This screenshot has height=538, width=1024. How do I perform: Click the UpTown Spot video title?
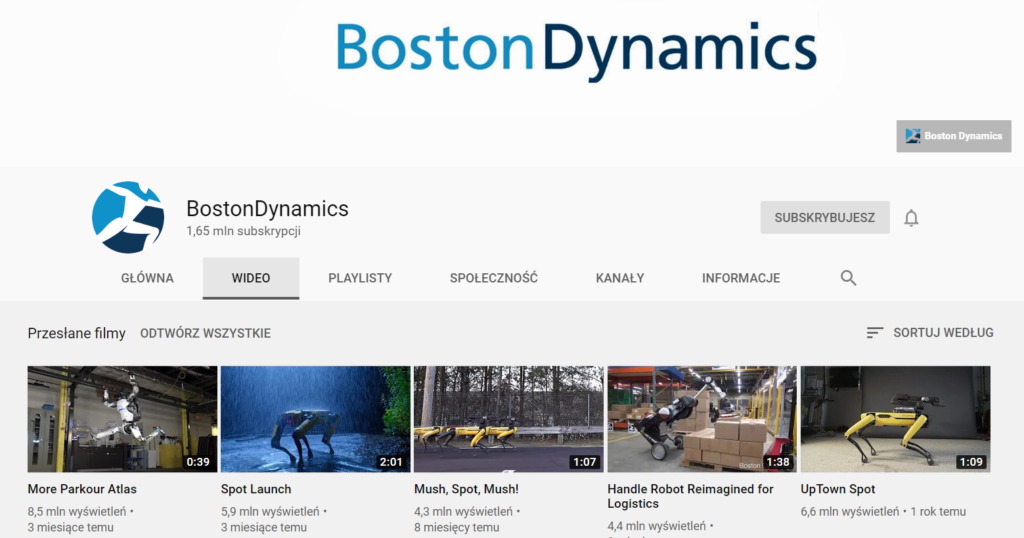[838, 489]
